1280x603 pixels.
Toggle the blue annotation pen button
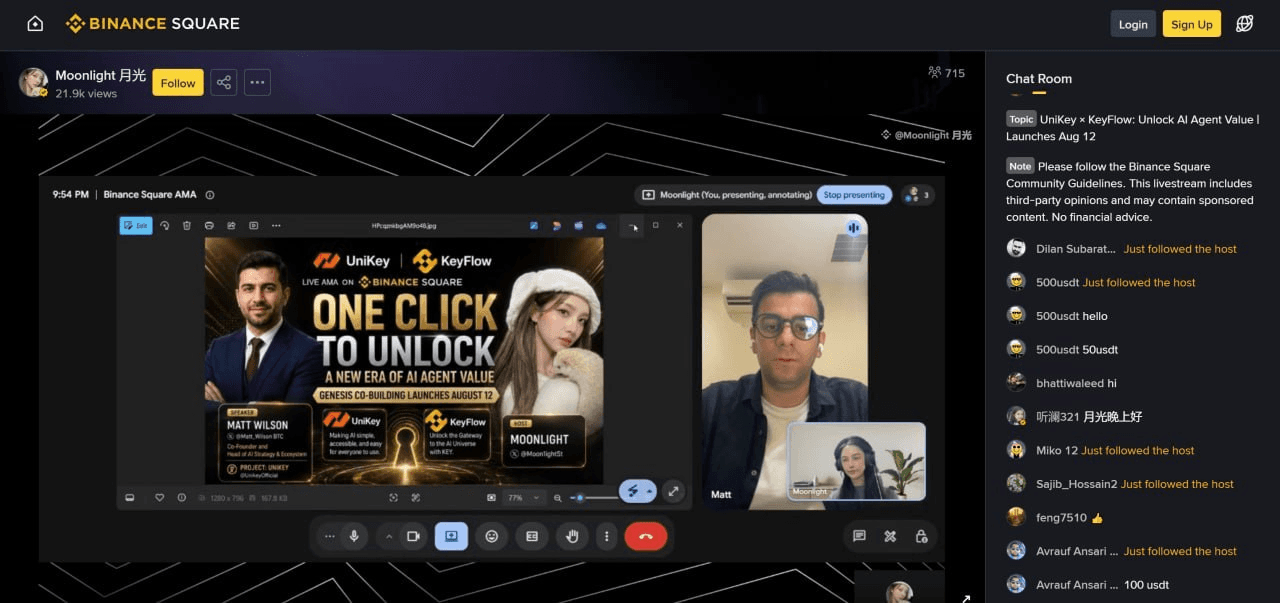(633, 491)
